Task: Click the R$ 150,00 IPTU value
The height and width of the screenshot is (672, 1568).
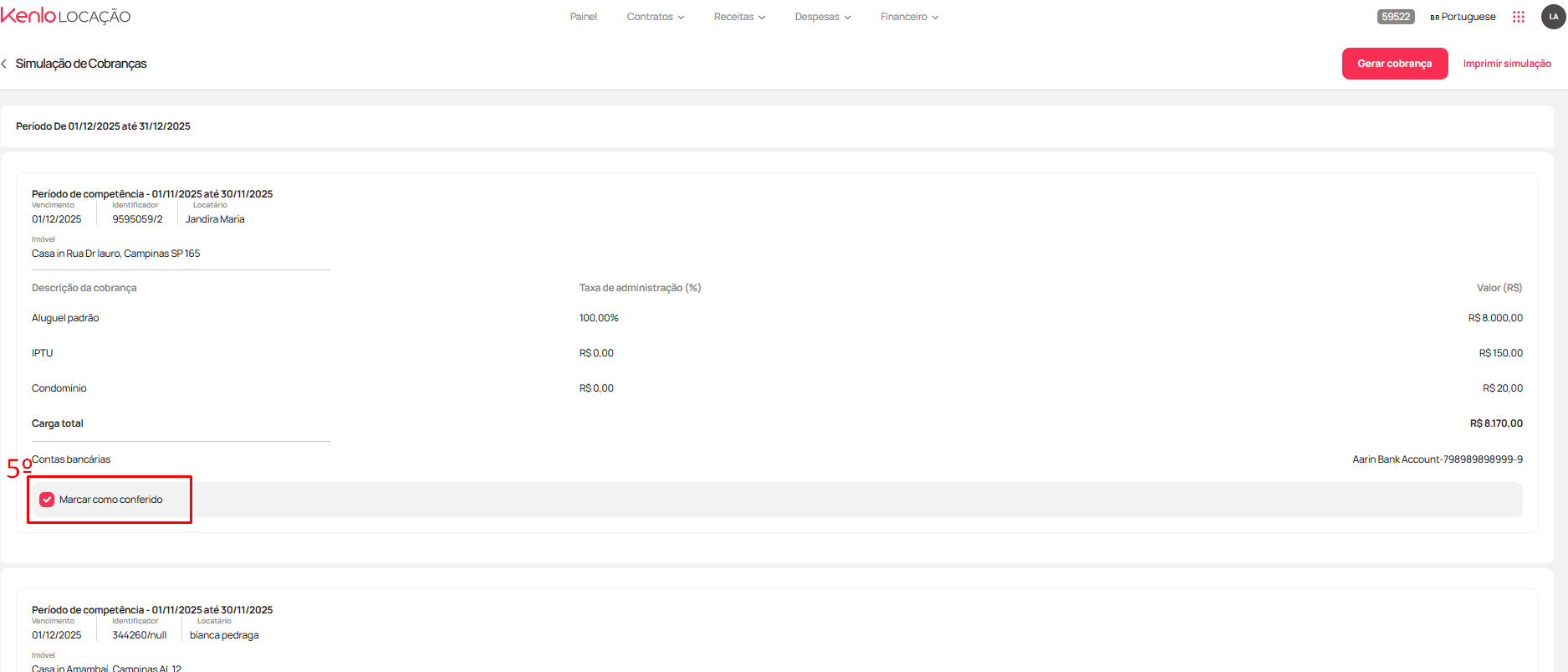Action: pos(1500,353)
